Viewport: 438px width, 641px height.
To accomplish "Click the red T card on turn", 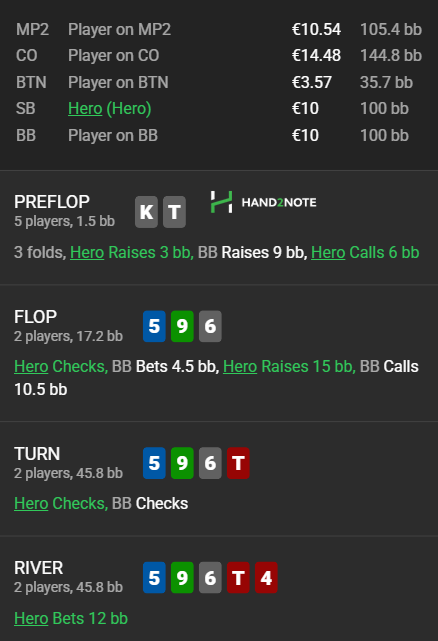I will coord(238,463).
